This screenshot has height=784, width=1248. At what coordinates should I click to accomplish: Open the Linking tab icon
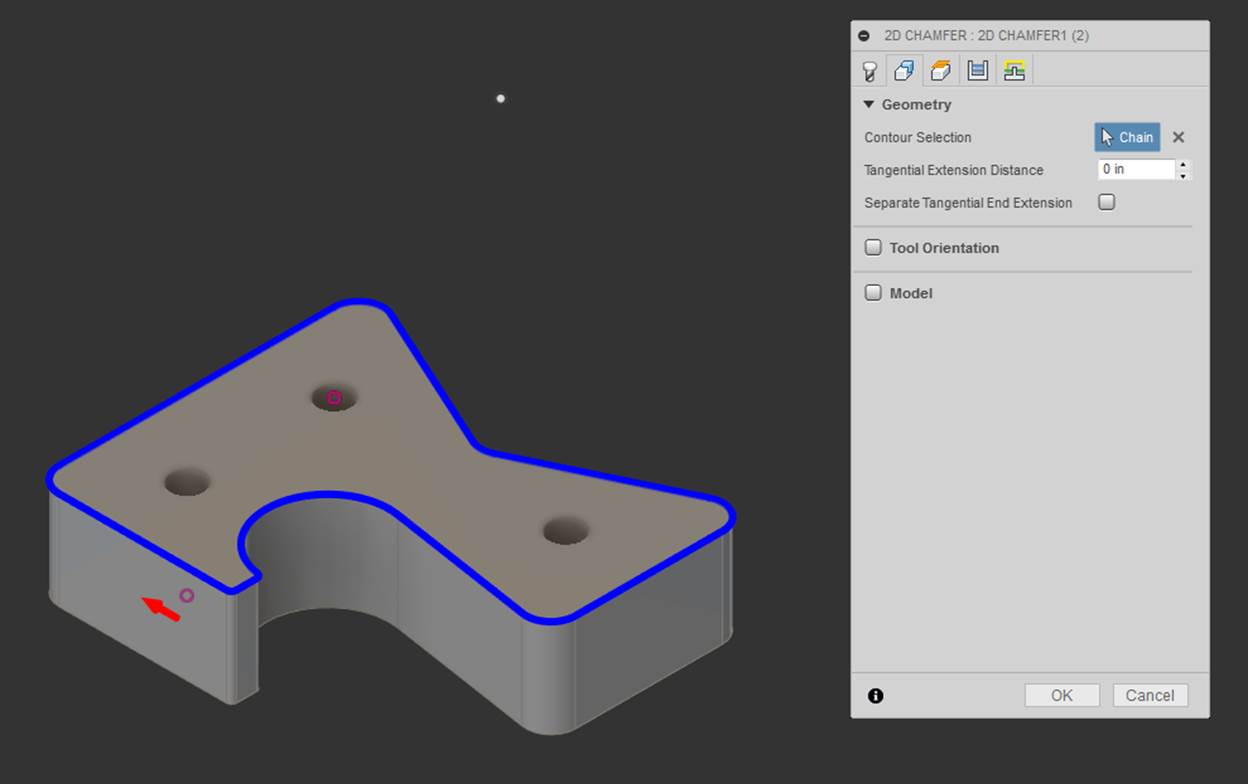1014,71
